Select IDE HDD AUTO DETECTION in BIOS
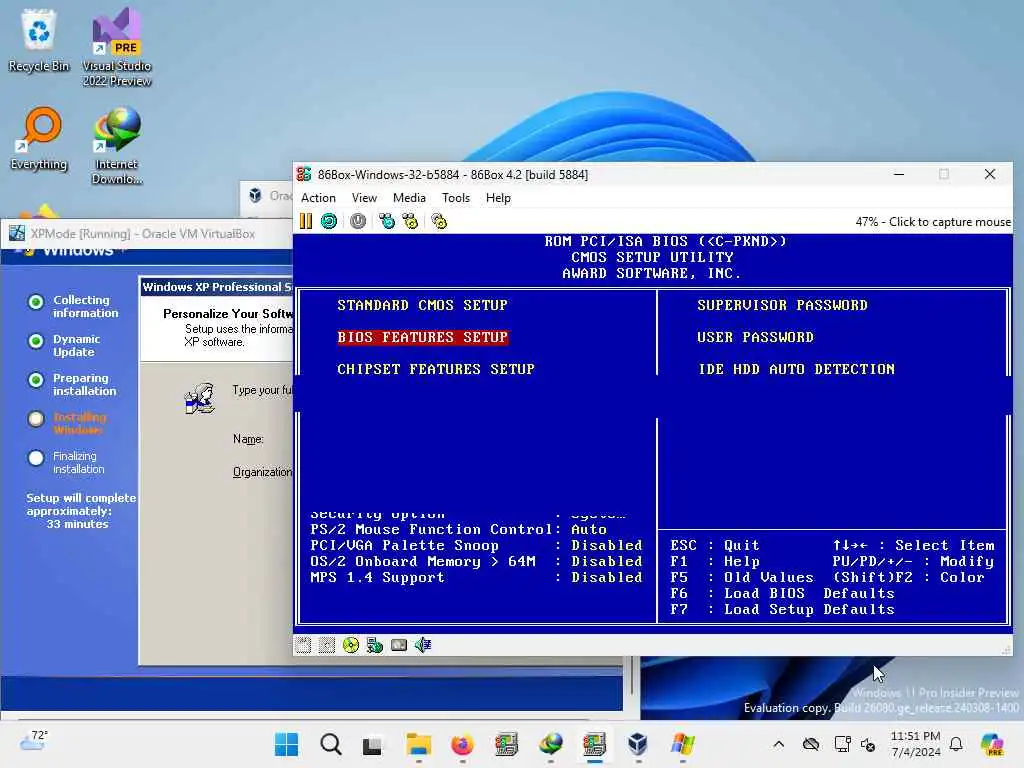This screenshot has width=1024, height=768. tap(796, 369)
